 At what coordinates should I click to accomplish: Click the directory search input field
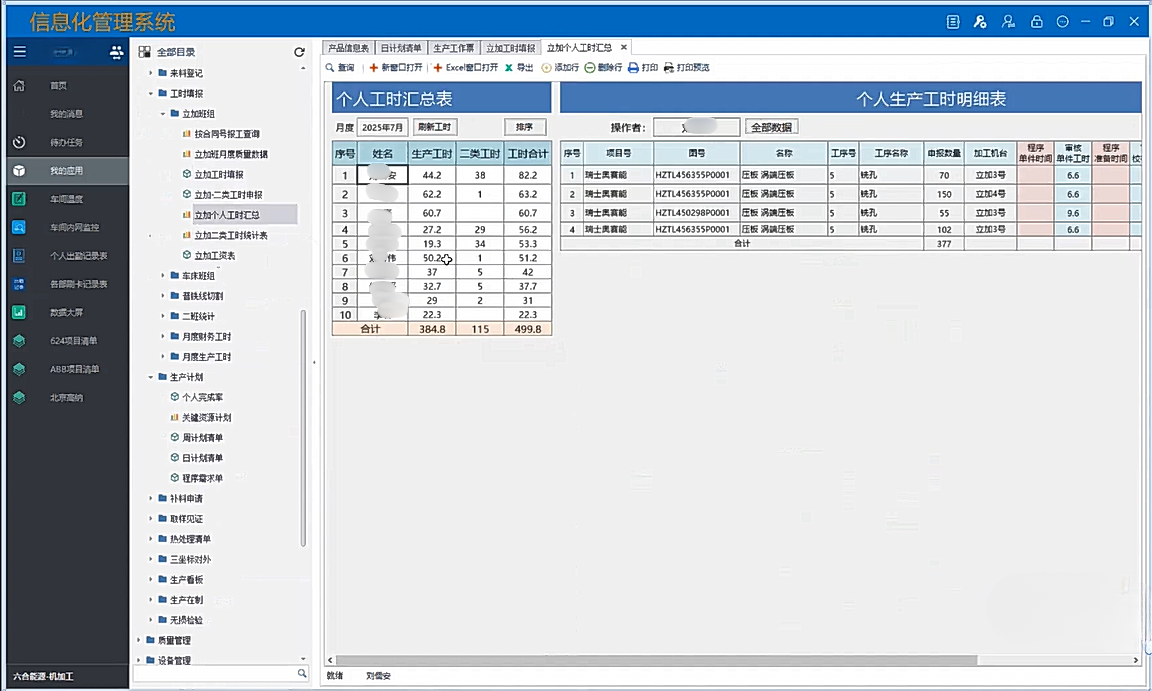click(215, 675)
